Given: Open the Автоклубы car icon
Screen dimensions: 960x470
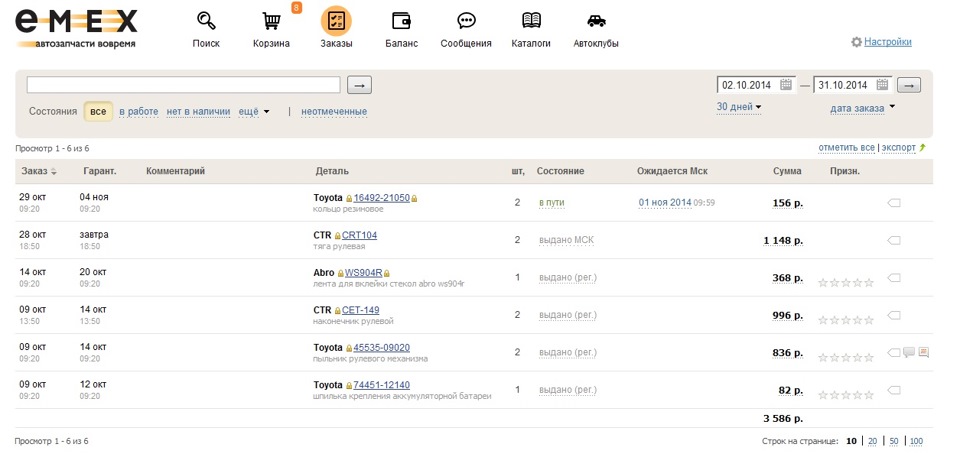Looking at the screenshot, I should click(596, 22).
